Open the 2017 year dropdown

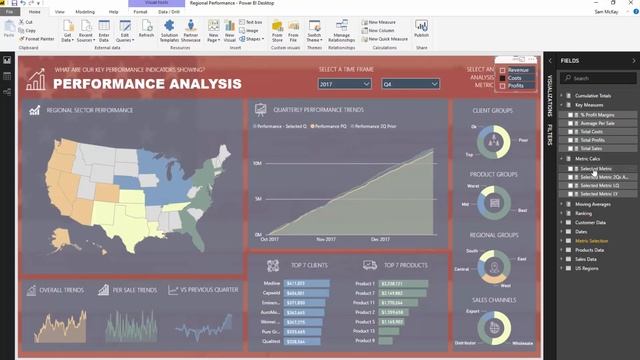(x=344, y=84)
